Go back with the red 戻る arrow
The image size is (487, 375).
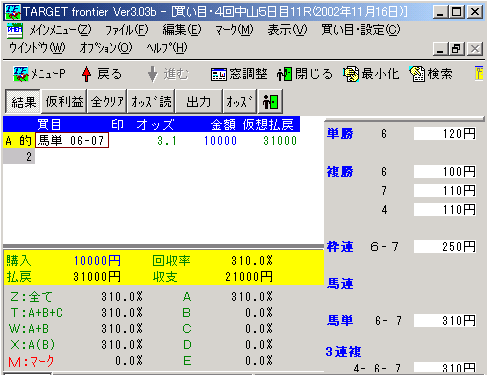tap(102, 74)
